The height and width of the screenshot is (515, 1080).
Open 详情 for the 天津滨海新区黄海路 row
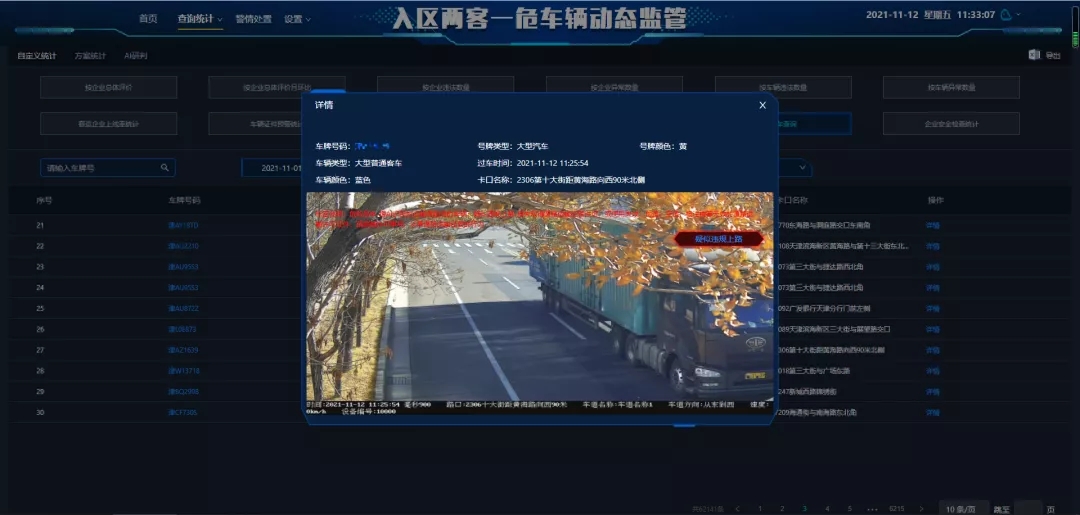[x=933, y=246]
